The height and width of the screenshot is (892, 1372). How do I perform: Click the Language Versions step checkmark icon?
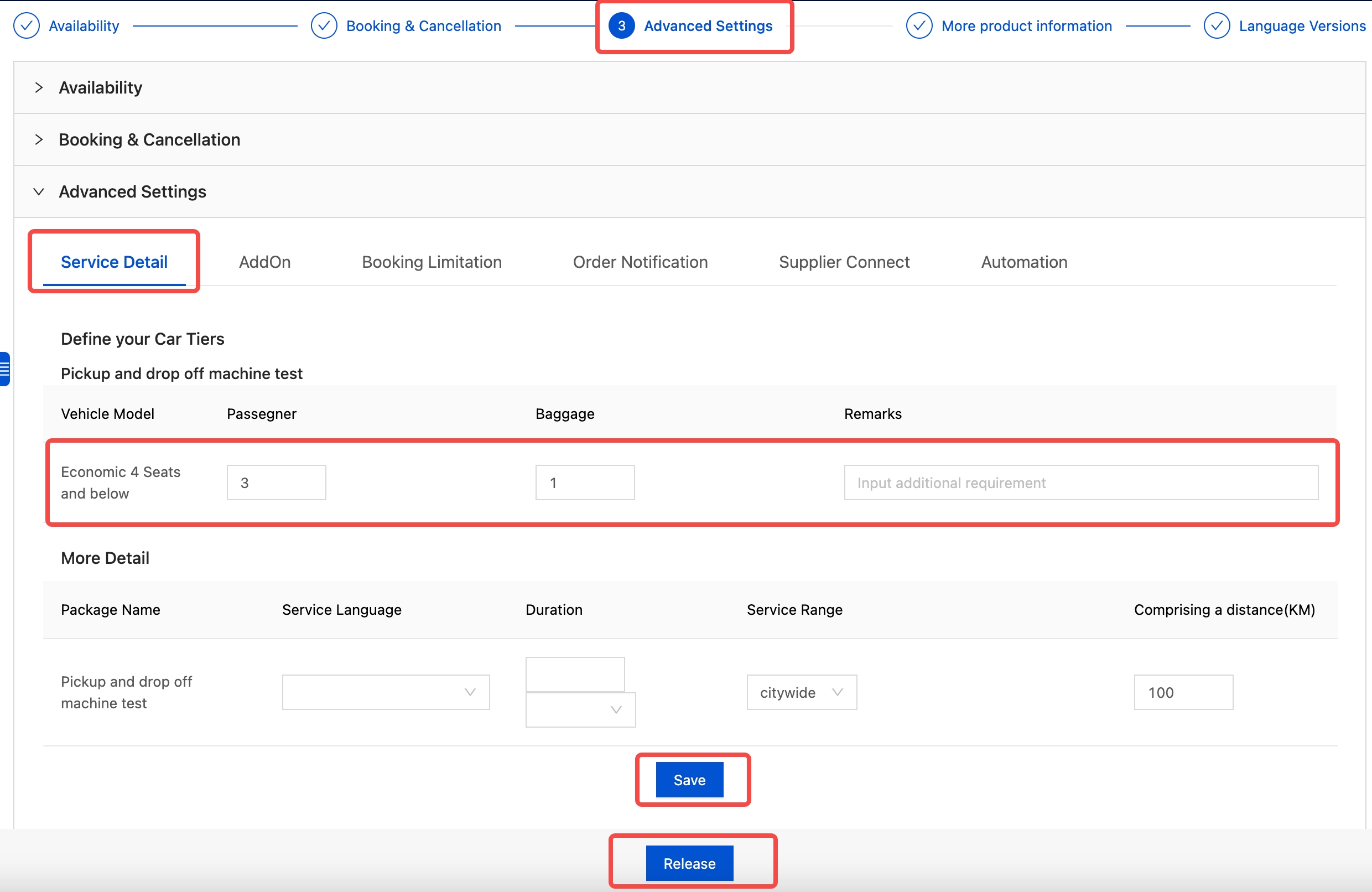1217,26
